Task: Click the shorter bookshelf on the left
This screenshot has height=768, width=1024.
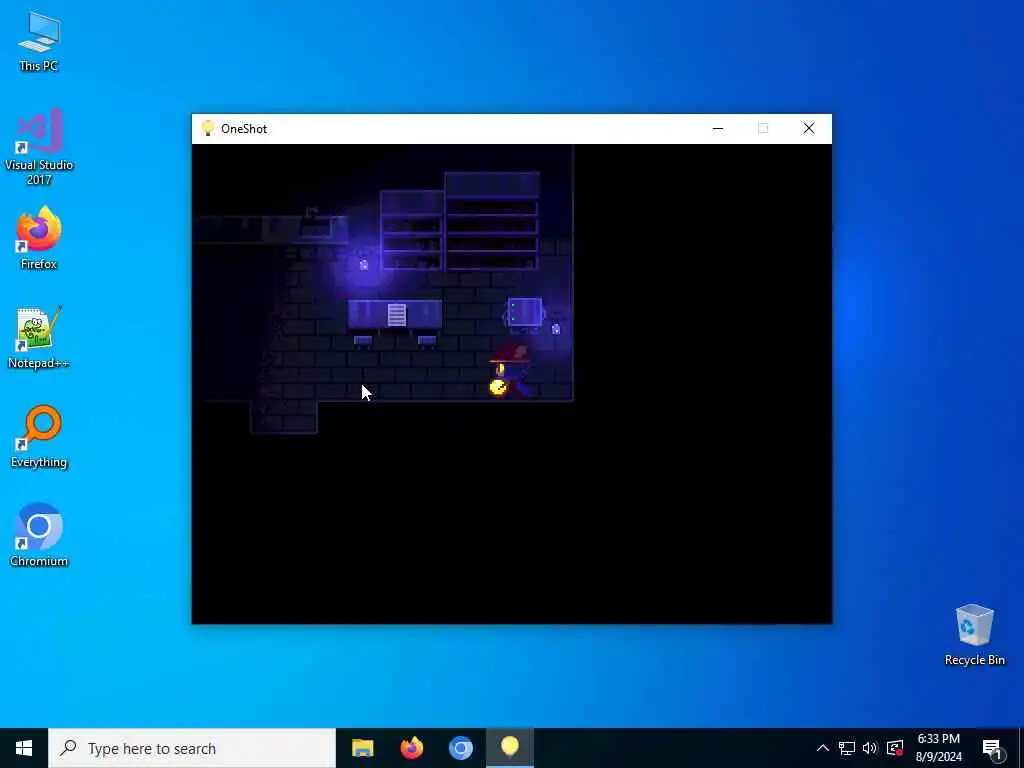Action: (x=411, y=230)
